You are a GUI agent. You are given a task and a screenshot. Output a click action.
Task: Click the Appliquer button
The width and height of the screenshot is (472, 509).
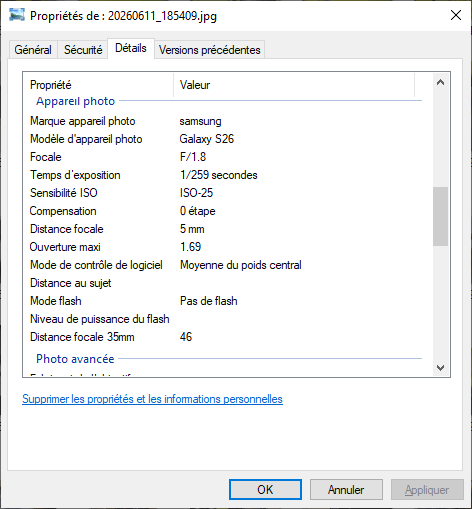pos(427,489)
